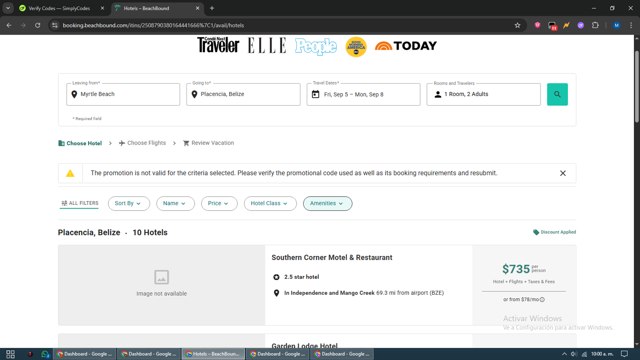Click the orange lightning extension icon
Screen dimensions: 640x360
566,25
